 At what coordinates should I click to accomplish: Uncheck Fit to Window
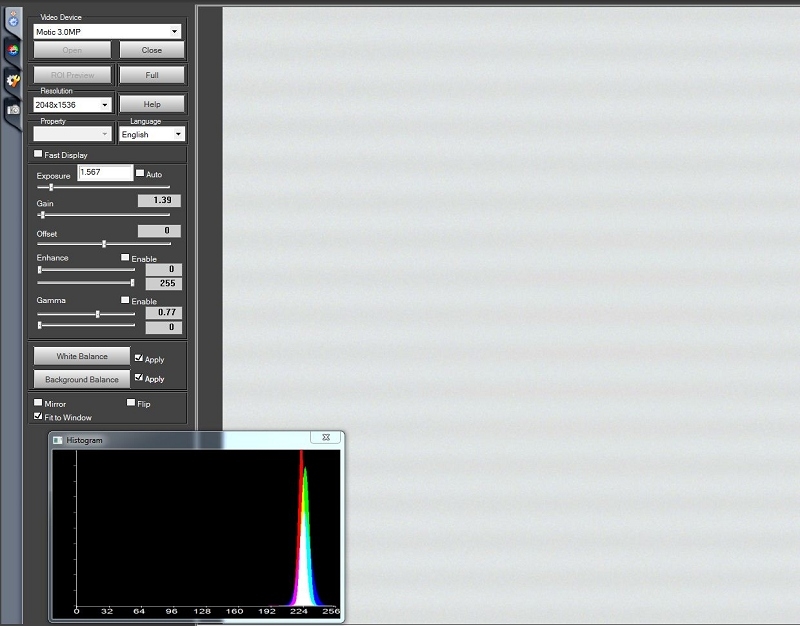(x=38, y=417)
